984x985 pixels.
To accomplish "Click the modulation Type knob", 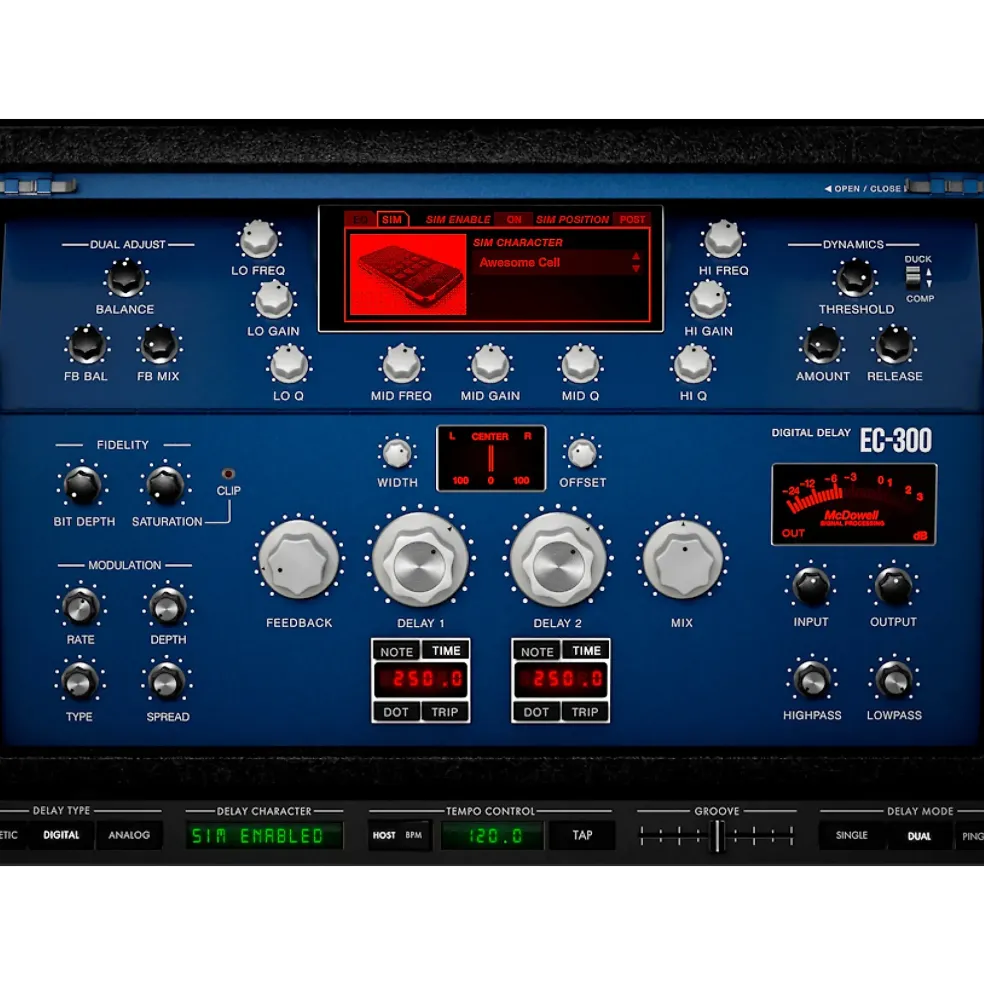I will click(79, 682).
